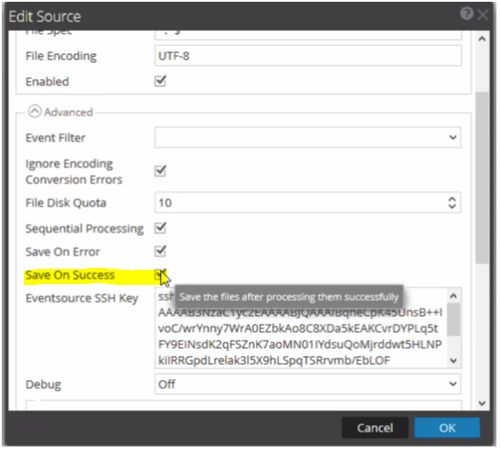Click the Save On Success label
Viewport: 500px width, 450px height.
tap(70, 275)
